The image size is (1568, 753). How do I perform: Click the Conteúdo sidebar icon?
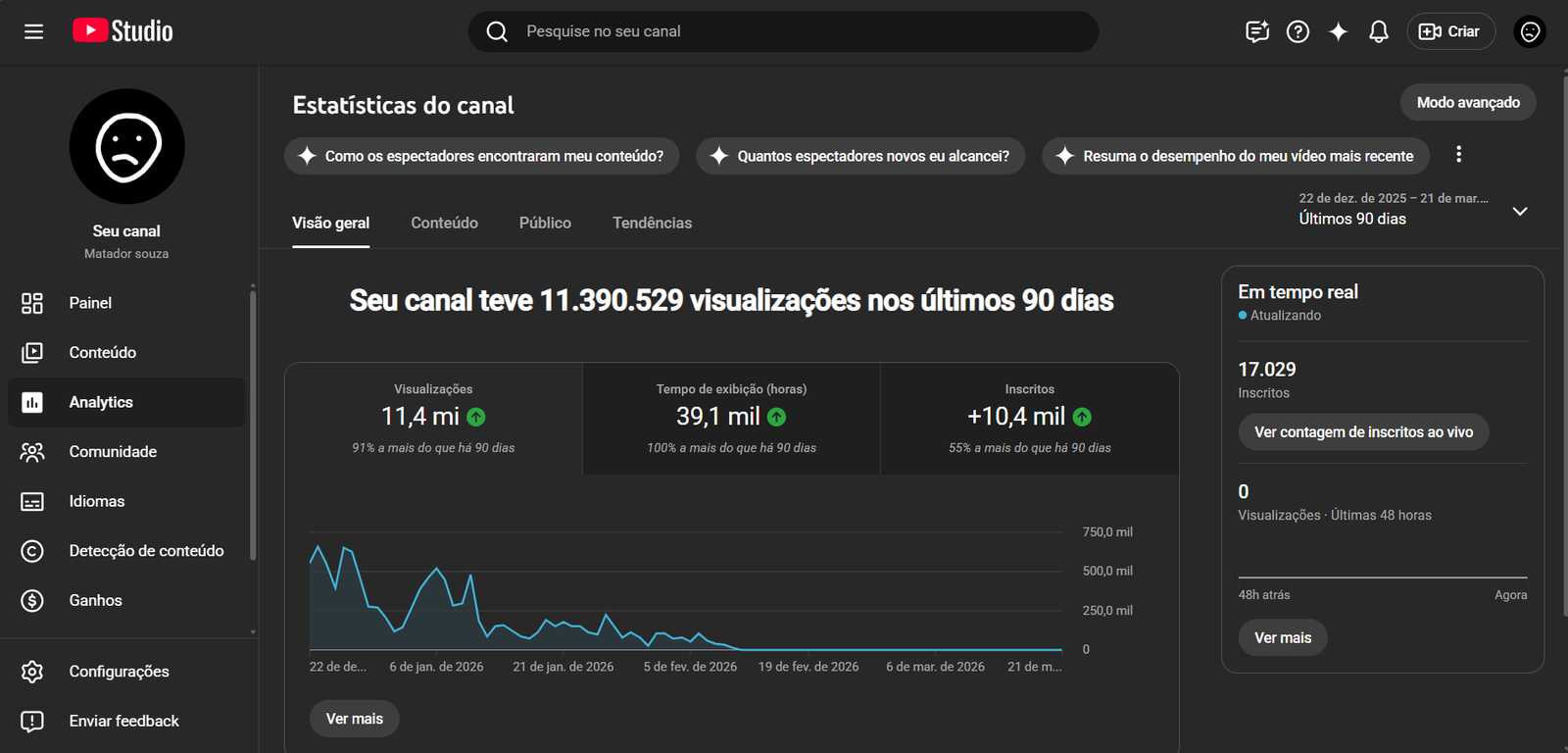pyautogui.click(x=32, y=352)
